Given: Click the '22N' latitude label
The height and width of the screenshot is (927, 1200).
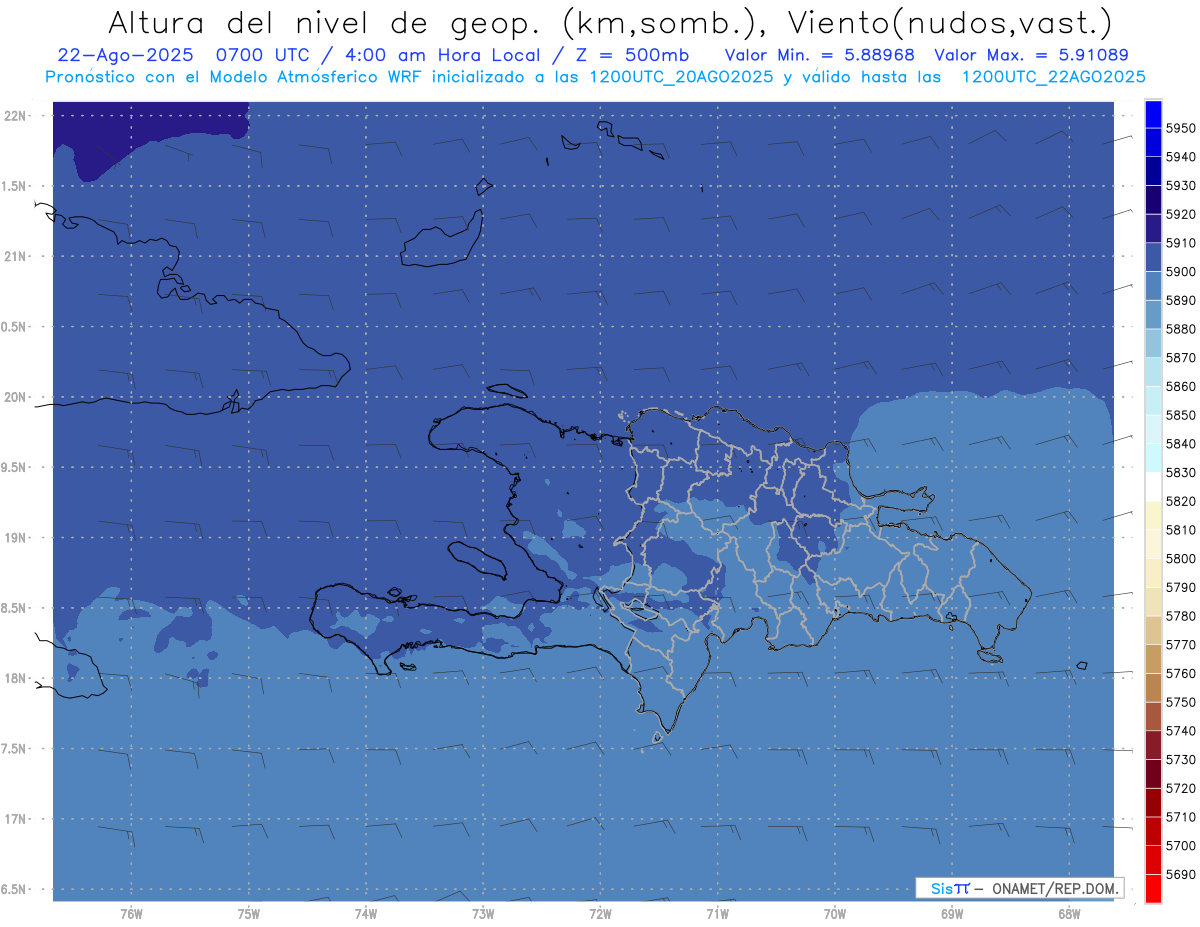Looking at the screenshot, I should [x=17, y=116].
